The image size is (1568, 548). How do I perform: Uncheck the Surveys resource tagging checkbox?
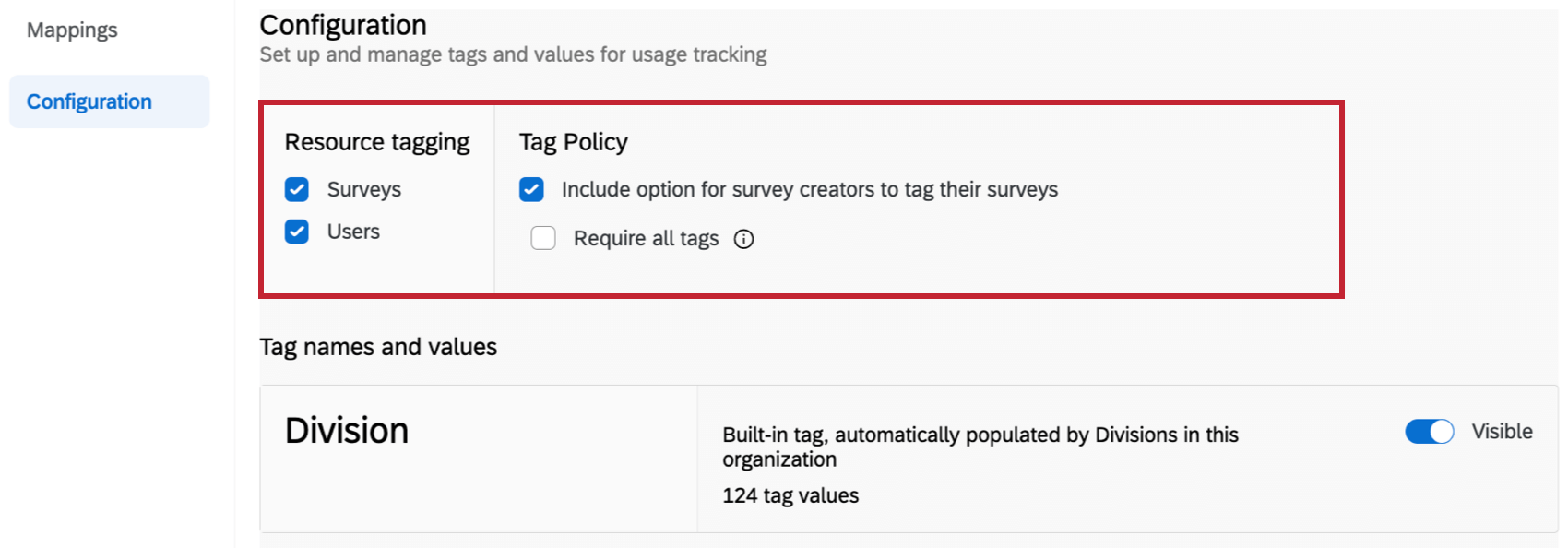click(297, 190)
